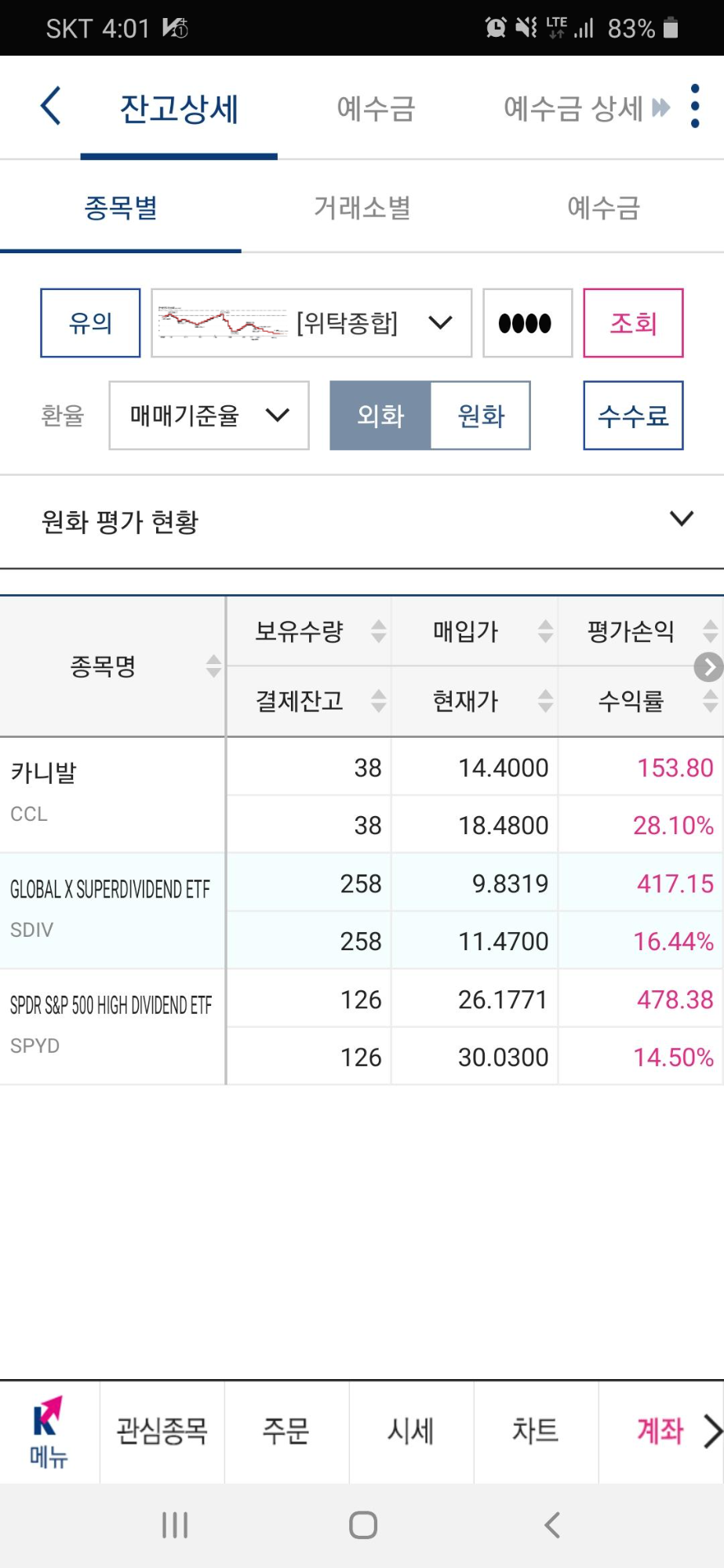724x1568 pixels.
Task: Tap the 417.15 profit value
Action: (675, 884)
